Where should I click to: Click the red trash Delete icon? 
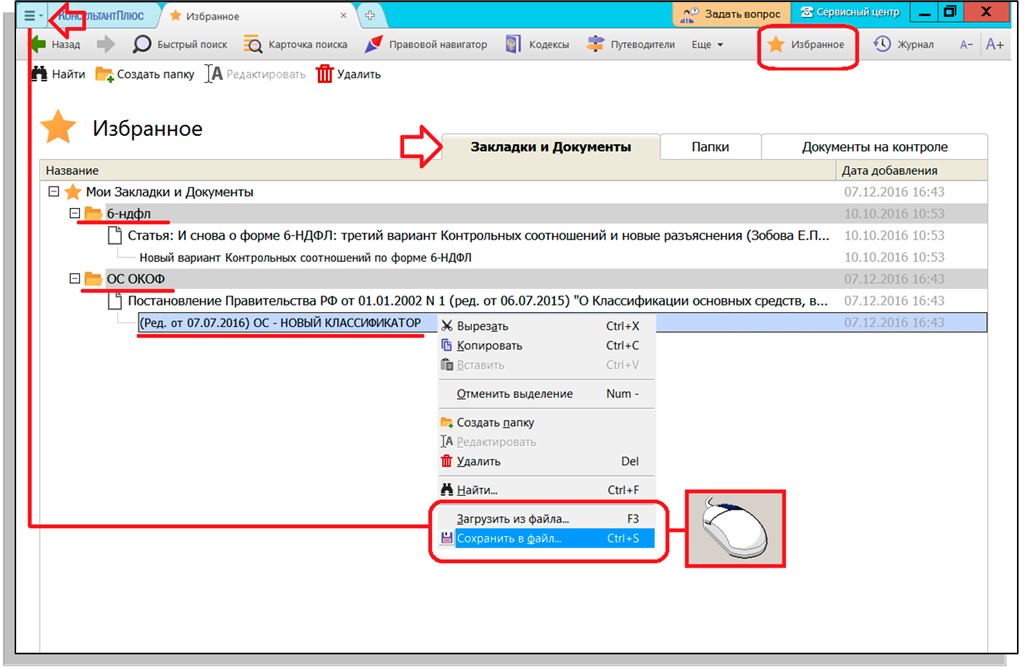(325, 74)
